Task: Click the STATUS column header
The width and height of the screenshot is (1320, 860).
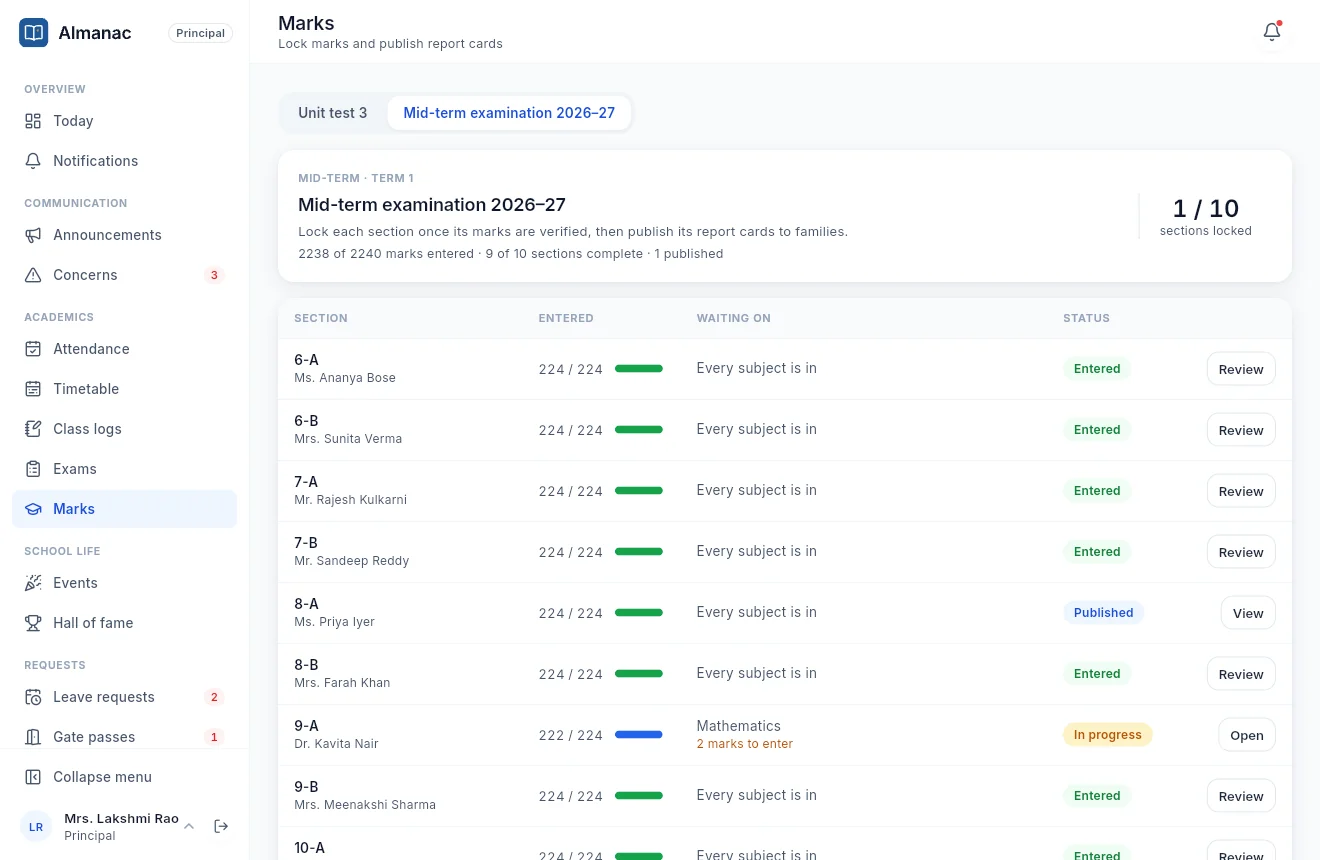Action: 1086,318
